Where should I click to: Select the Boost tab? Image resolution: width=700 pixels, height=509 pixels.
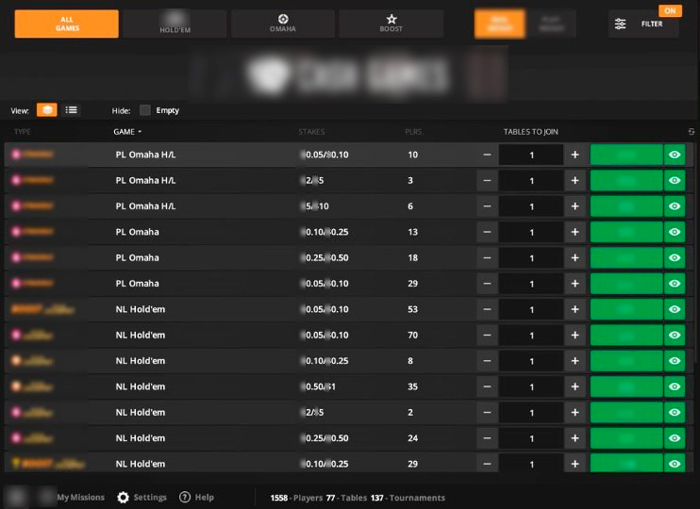(x=391, y=24)
